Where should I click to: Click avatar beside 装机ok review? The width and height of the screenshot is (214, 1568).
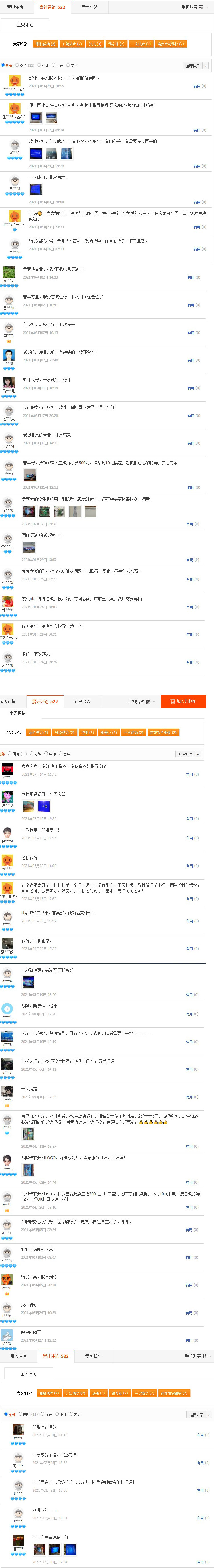click(7, 601)
